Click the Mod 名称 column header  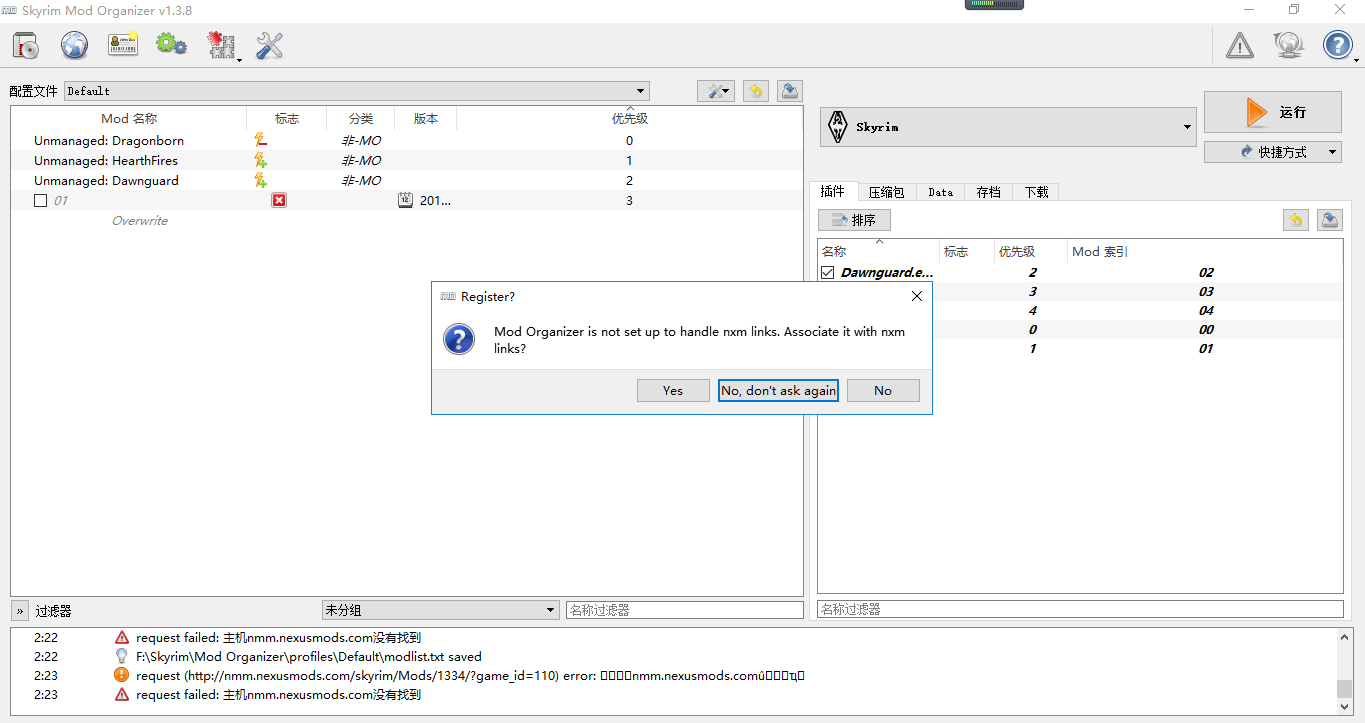pyautogui.click(x=129, y=118)
